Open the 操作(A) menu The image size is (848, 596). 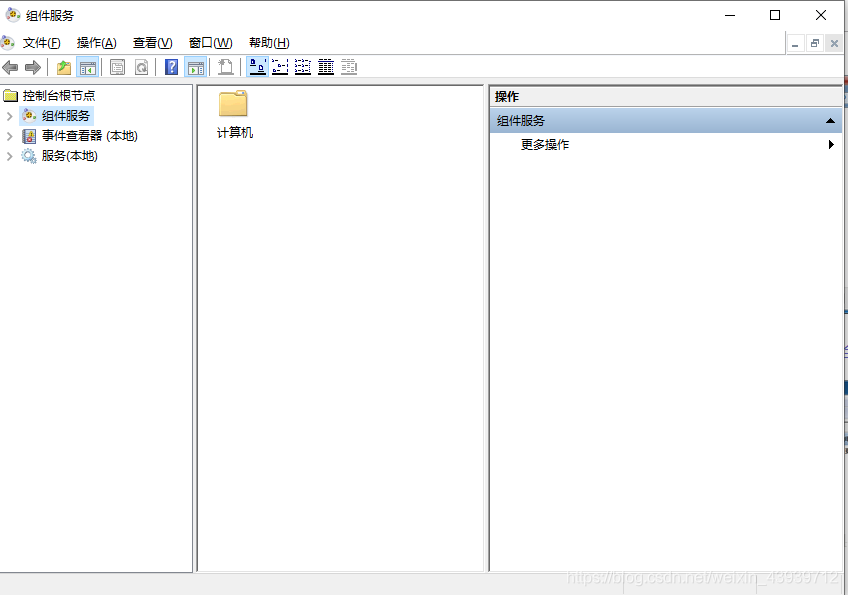click(97, 43)
